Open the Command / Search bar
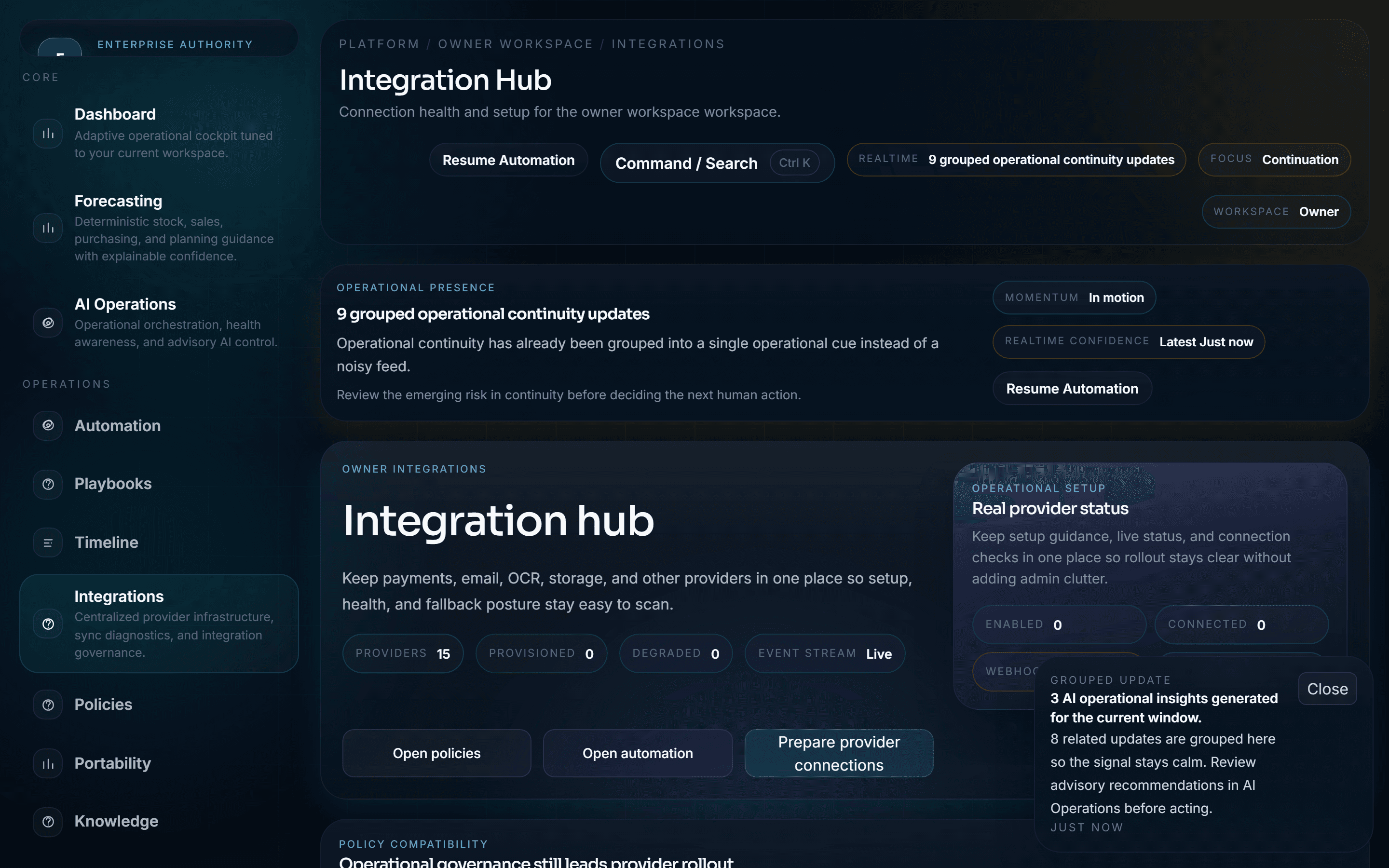Image resolution: width=1389 pixels, height=868 pixels. [717, 163]
